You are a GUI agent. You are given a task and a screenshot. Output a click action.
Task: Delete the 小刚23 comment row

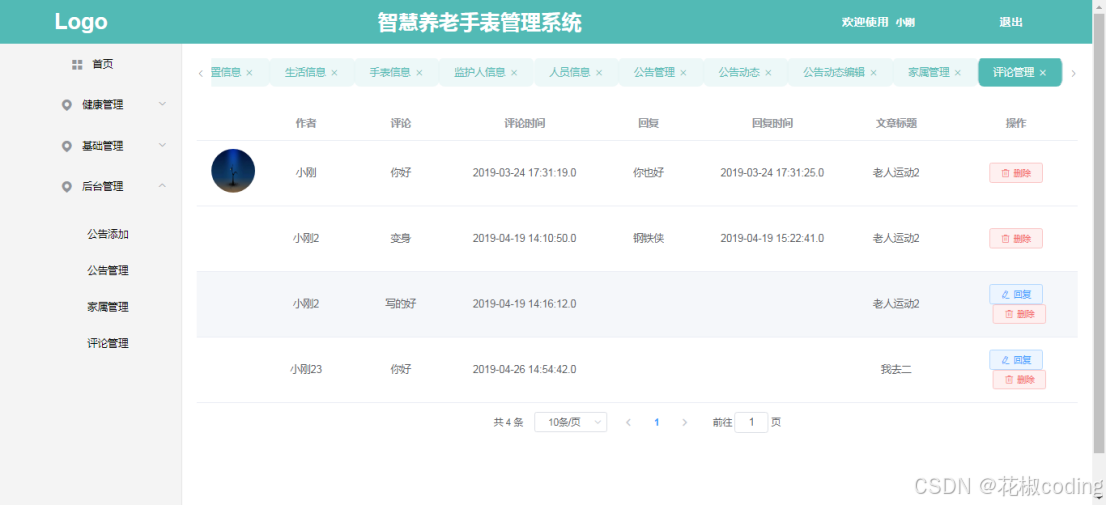(x=1019, y=380)
